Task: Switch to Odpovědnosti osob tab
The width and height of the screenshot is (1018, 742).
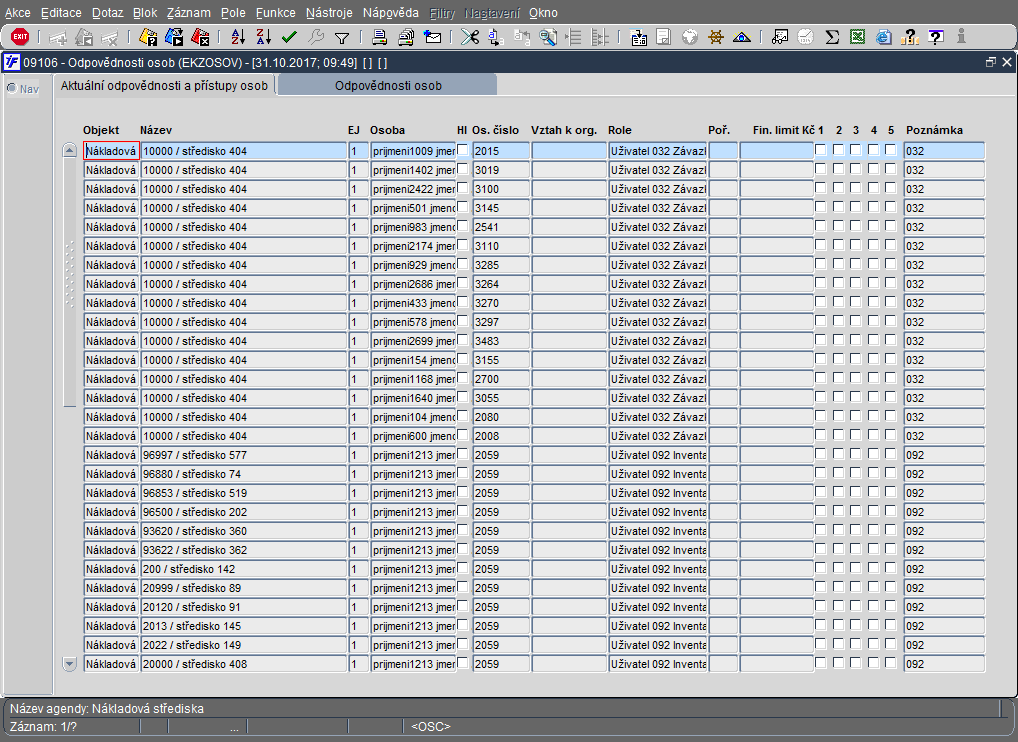Action: [388, 85]
